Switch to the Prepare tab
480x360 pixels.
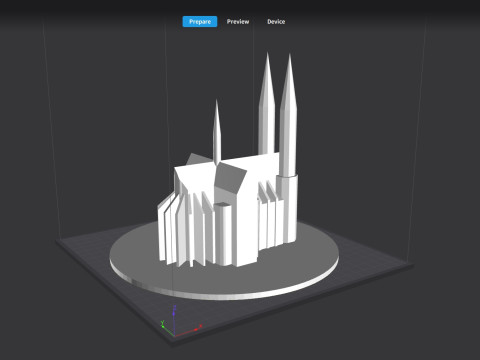(200, 22)
